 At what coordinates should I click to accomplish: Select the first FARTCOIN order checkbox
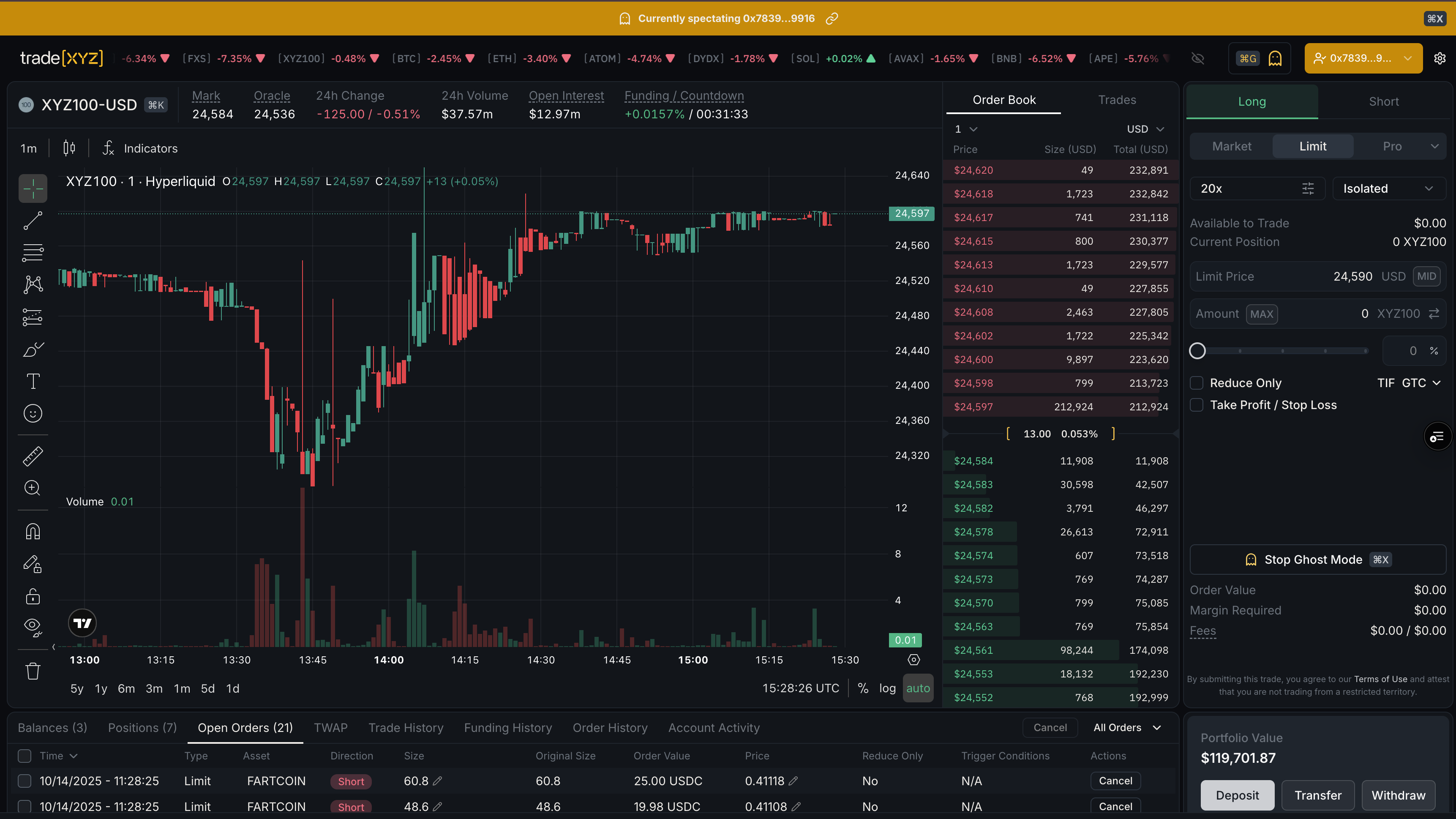(25, 781)
